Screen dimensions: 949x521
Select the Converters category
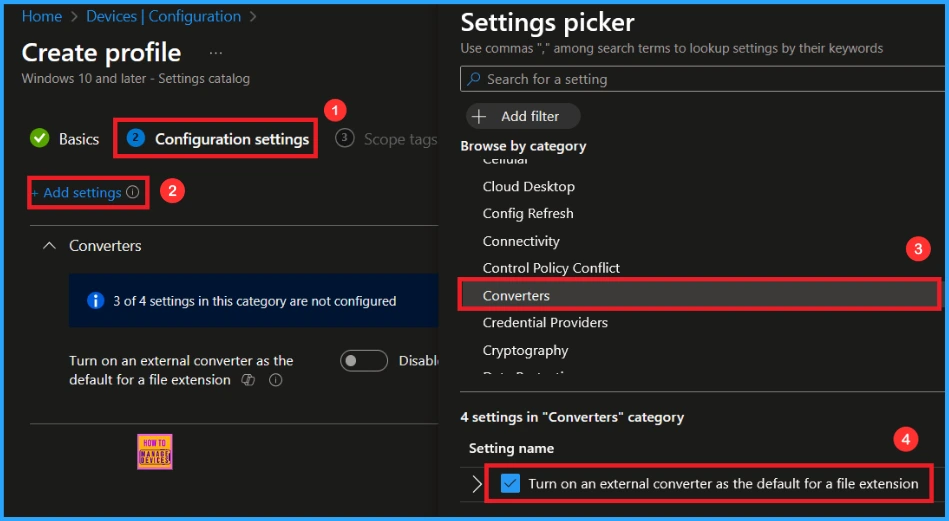(x=700, y=295)
